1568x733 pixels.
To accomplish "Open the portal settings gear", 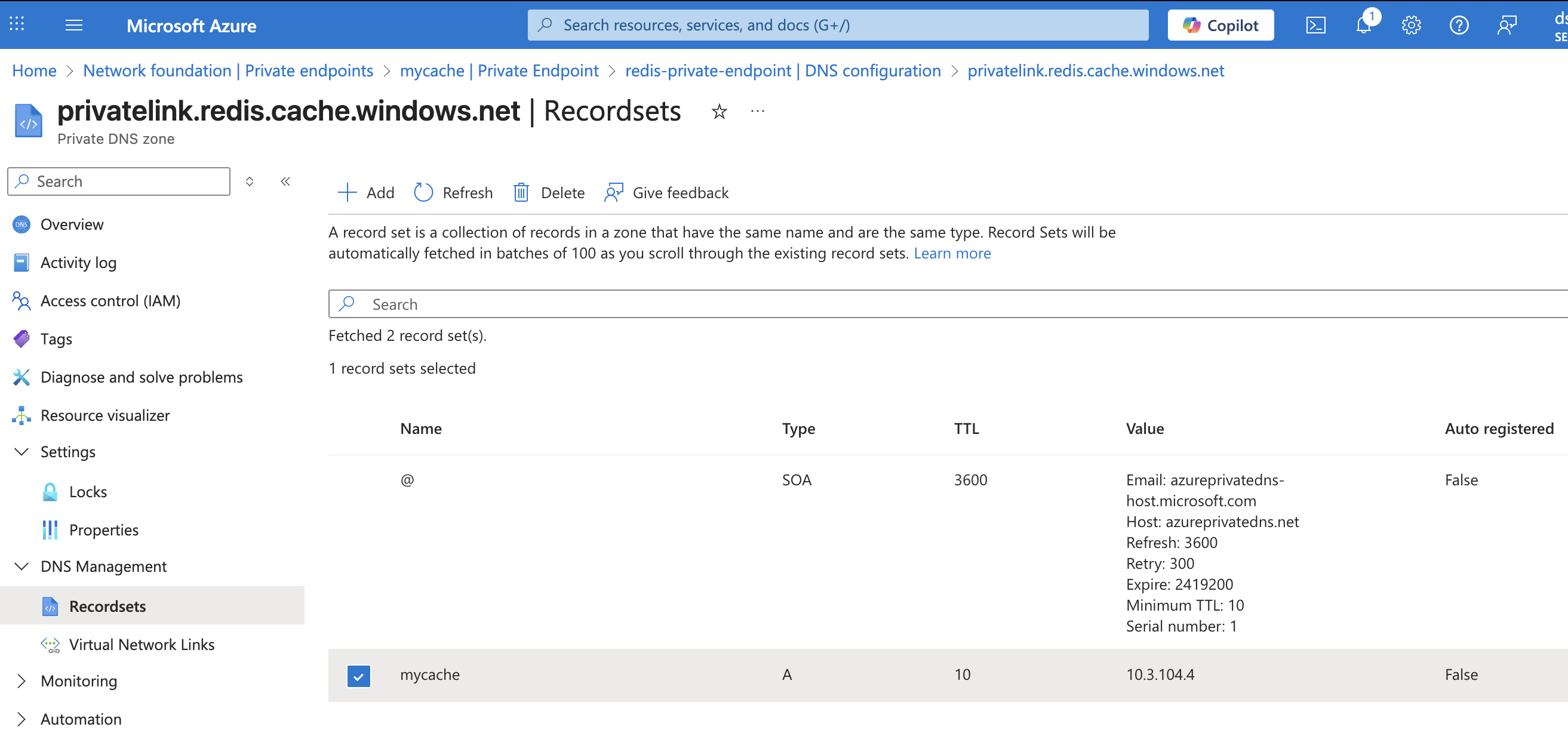I will (x=1411, y=25).
